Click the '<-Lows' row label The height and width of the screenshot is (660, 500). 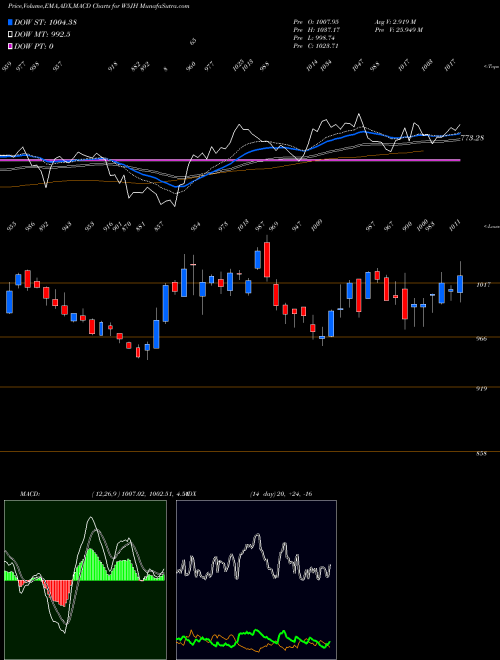pyautogui.click(x=491, y=226)
